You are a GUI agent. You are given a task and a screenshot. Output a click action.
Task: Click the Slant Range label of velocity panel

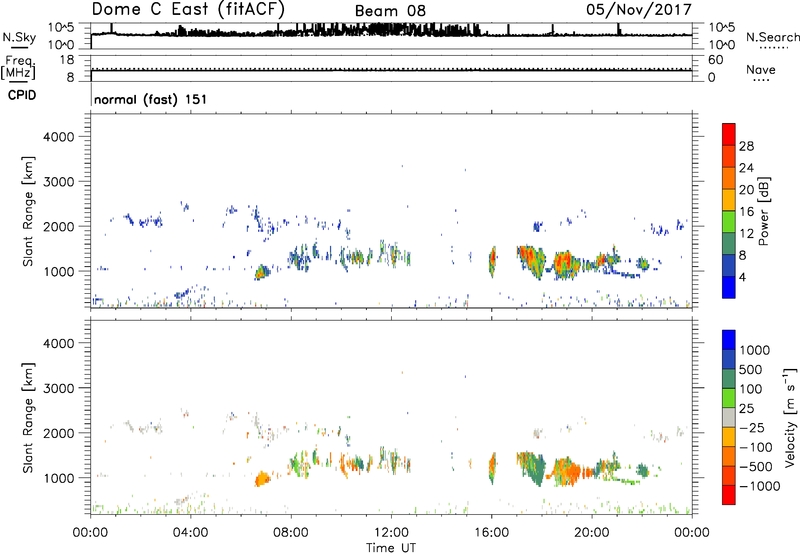pos(28,418)
